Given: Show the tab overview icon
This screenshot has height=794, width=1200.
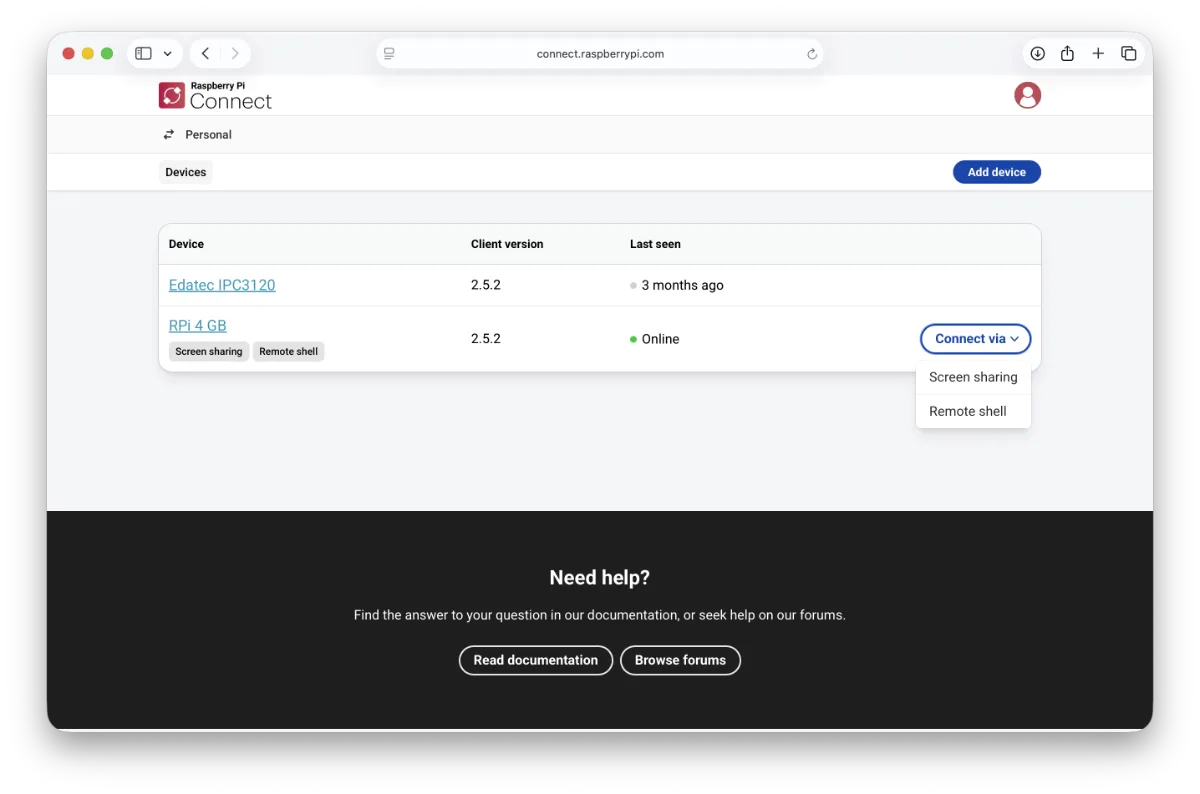Looking at the screenshot, I should tap(1128, 54).
